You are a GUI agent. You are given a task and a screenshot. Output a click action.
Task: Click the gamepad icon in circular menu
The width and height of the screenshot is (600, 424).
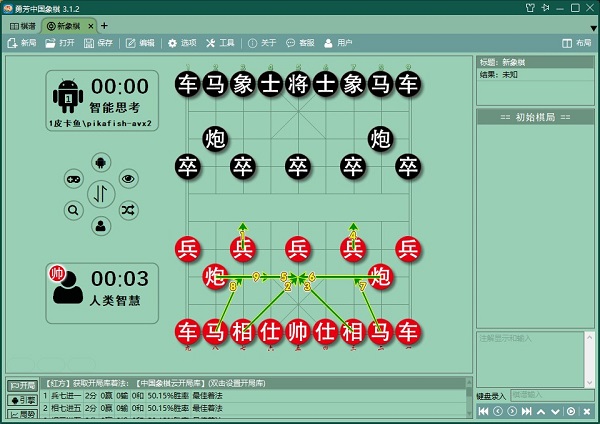73,179
